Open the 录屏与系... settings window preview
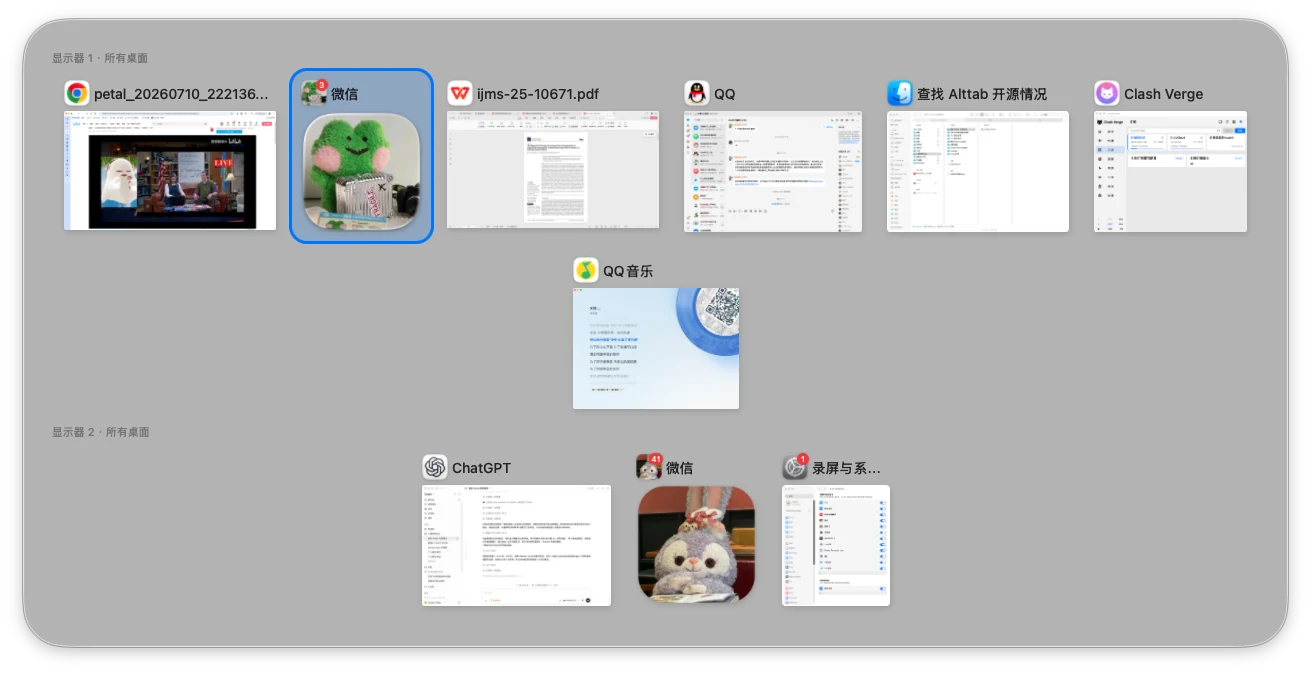This screenshot has height=674, width=1311. pyautogui.click(x=836, y=545)
